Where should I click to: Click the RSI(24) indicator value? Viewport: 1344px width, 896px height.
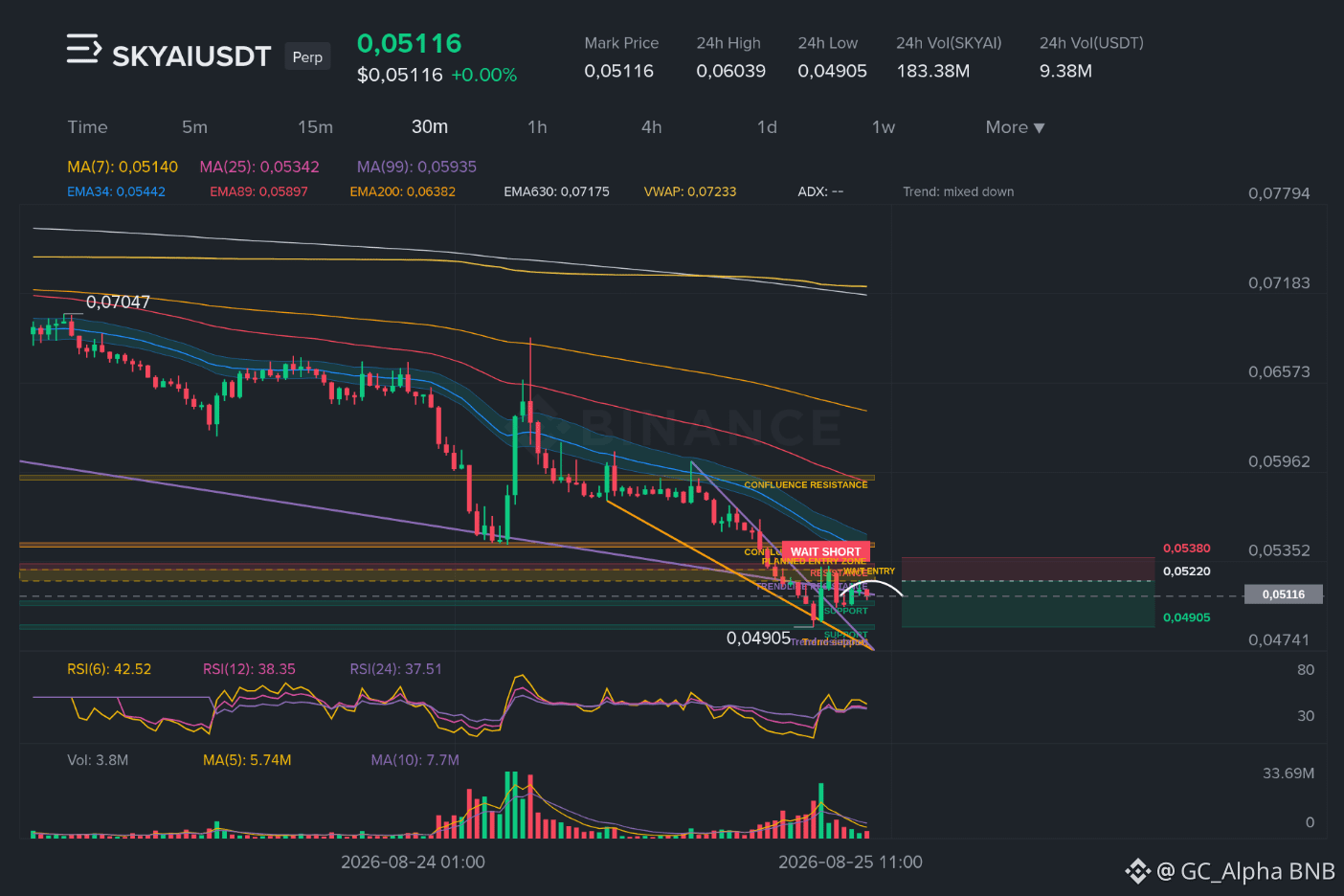coord(396,669)
